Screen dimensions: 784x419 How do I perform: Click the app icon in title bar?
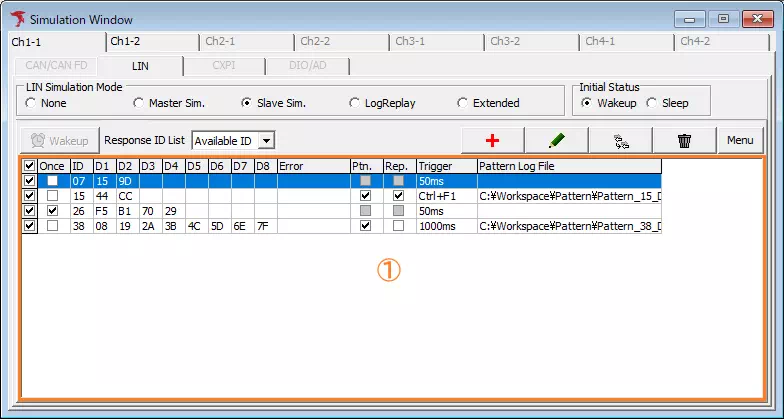(16, 19)
